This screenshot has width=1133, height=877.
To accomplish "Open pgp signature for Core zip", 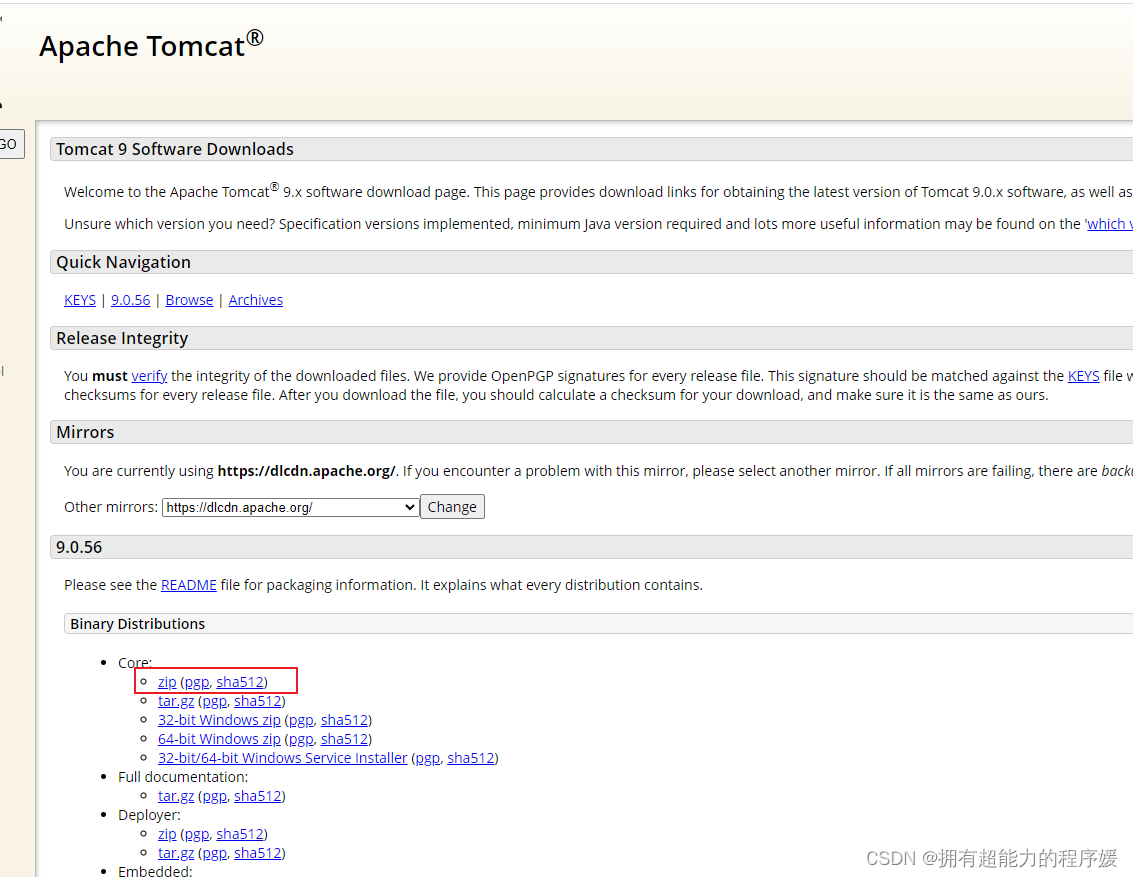I will [x=197, y=682].
